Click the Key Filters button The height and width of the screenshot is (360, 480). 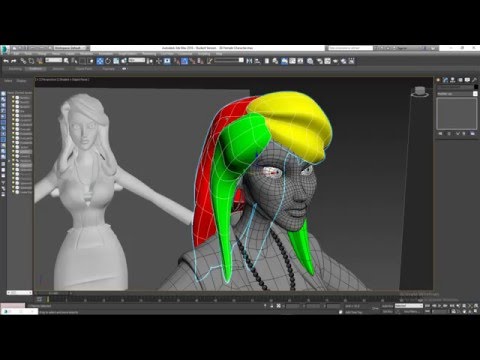[411, 312]
